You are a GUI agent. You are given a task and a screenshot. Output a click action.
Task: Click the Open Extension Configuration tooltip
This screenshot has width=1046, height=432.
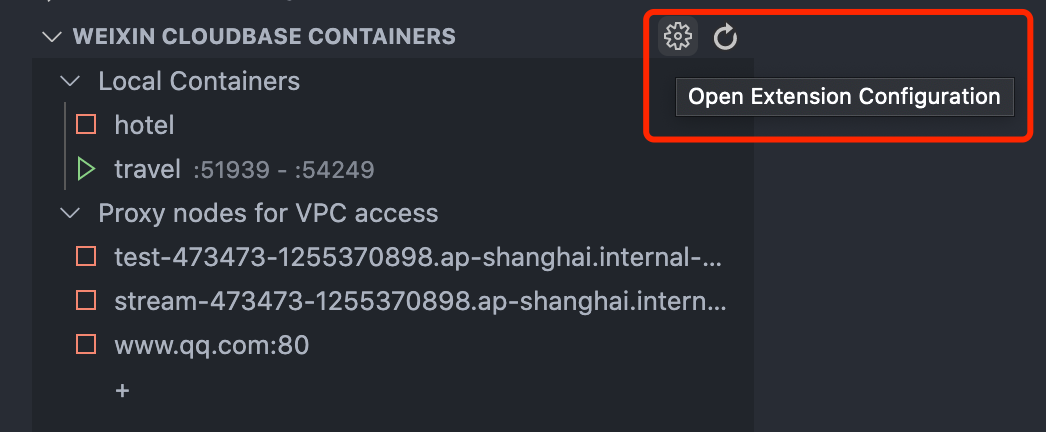[x=844, y=97]
